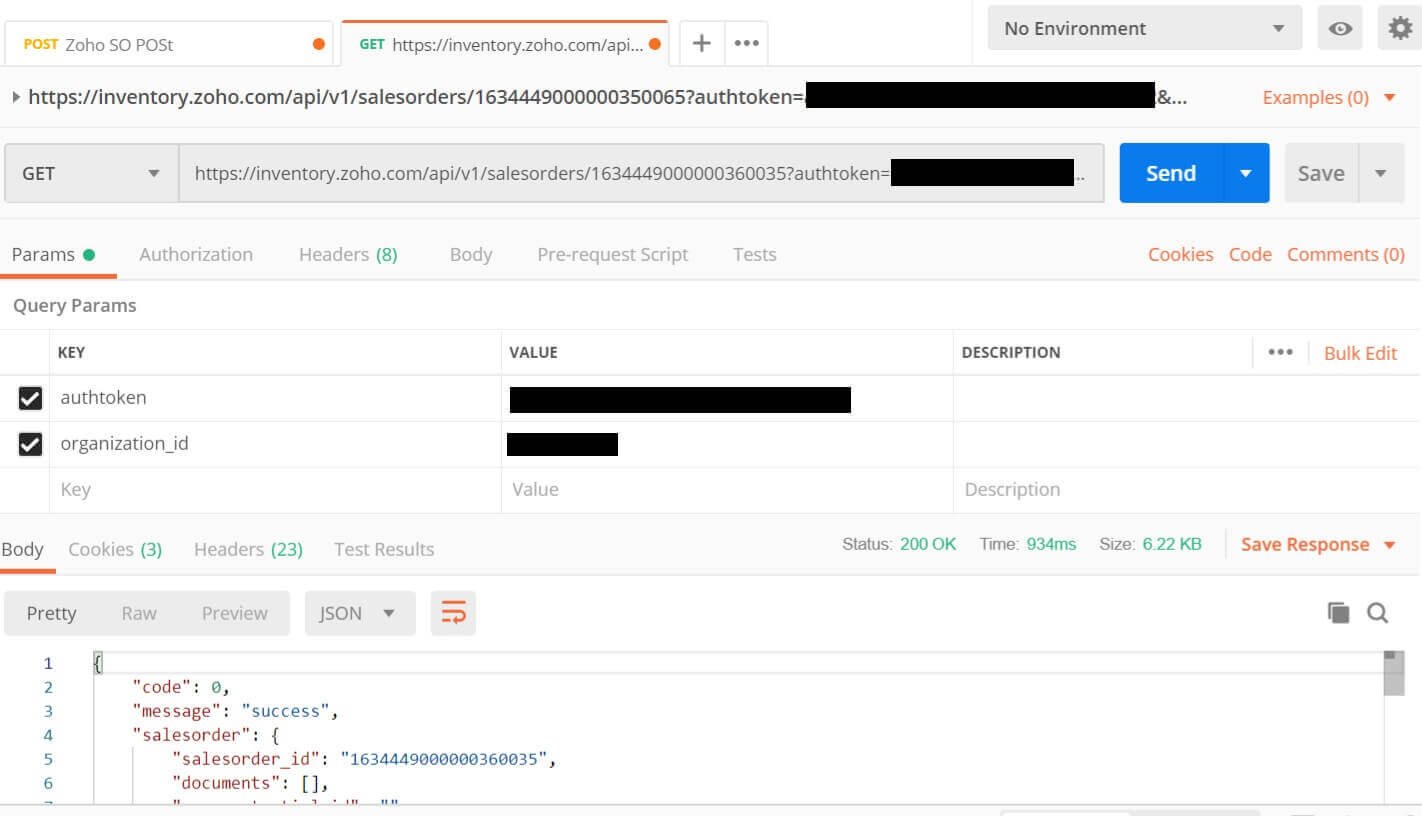Viewport: 1422px width, 816px height.
Task: Open the Authorization tab
Action: pos(196,254)
